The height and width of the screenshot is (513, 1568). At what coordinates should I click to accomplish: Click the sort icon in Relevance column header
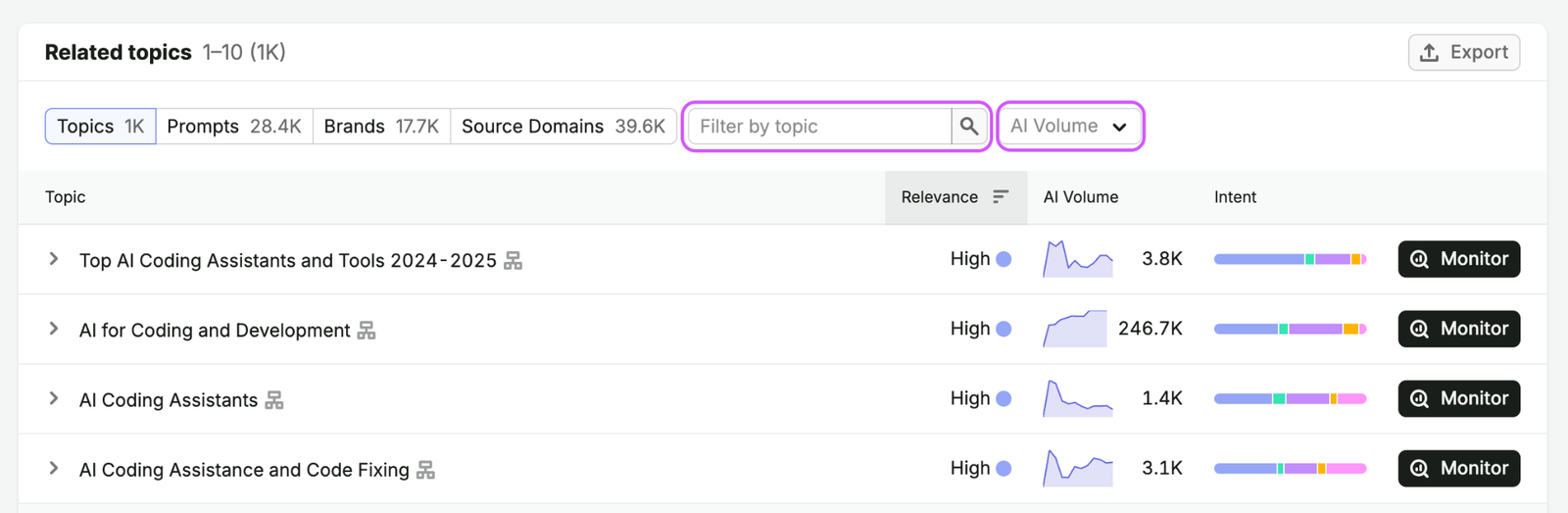click(x=1000, y=197)
